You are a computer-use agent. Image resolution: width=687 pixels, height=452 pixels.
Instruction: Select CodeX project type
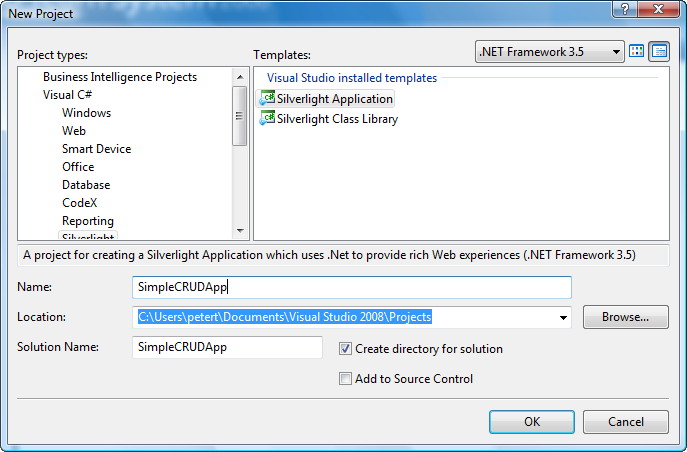[79, 202]
